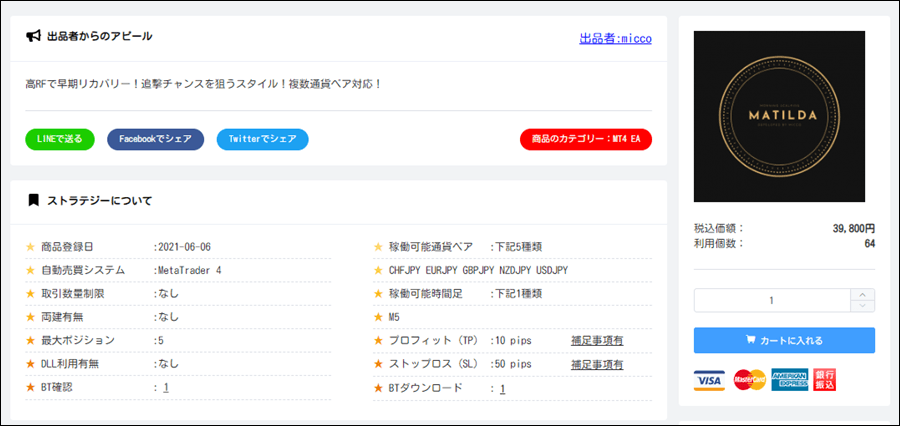The height and width of the screenshot is (426, 900).
Task: Select the text :MetaTrader 4
Action: point(187,270)
